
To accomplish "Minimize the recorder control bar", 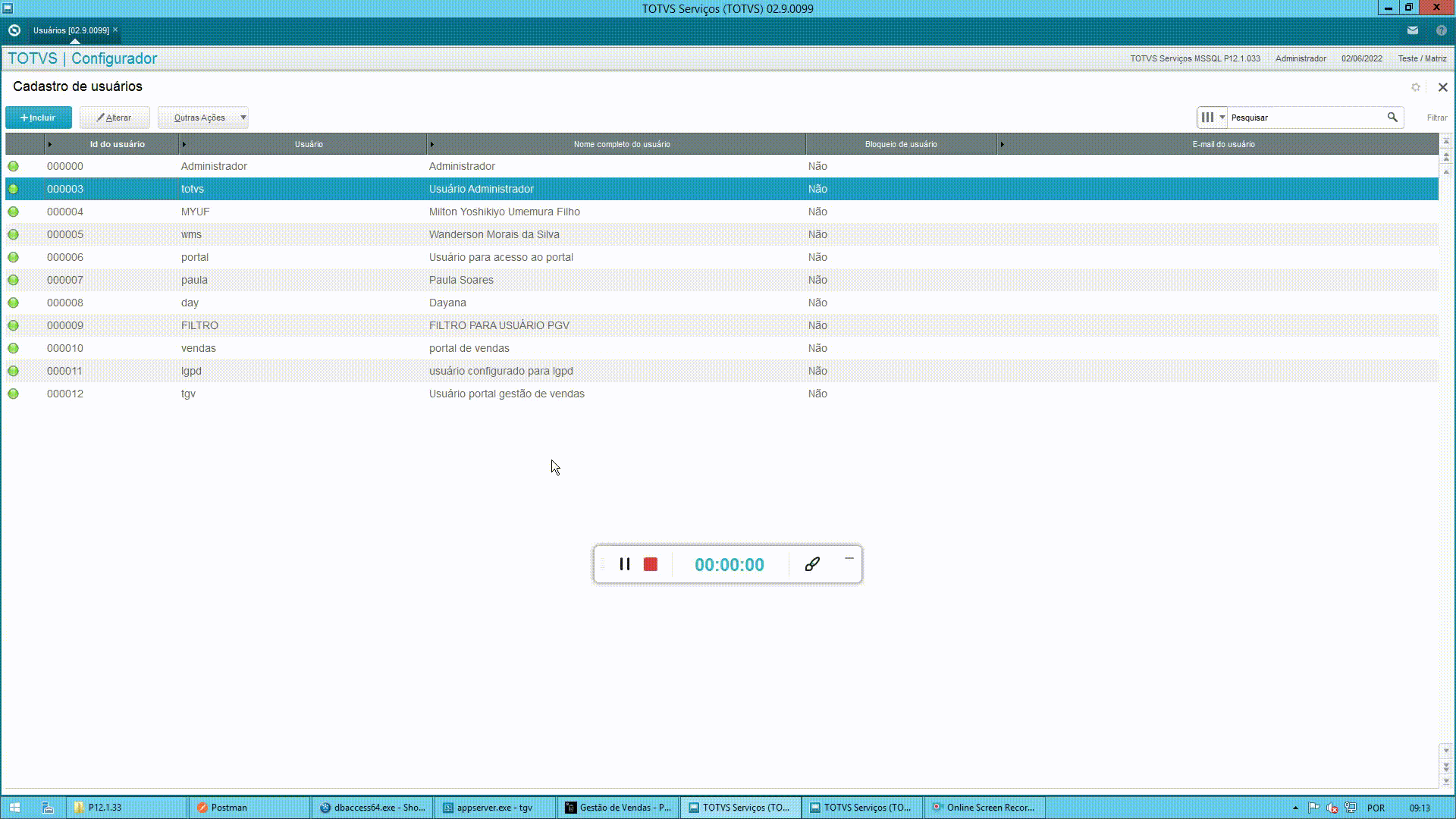I will click(849, 559).
